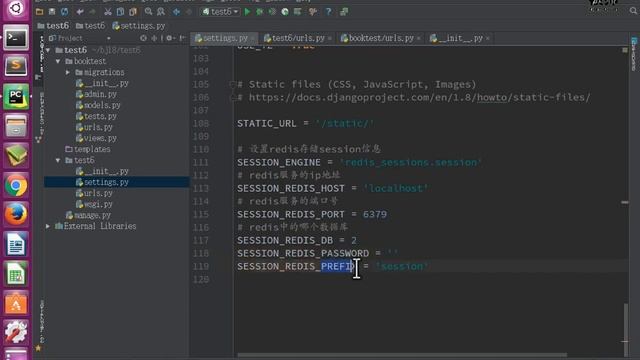This screenshot has height=360, width=640.
Task: Open Google Chrome from the launcher
Action: [x=16, y=186]
